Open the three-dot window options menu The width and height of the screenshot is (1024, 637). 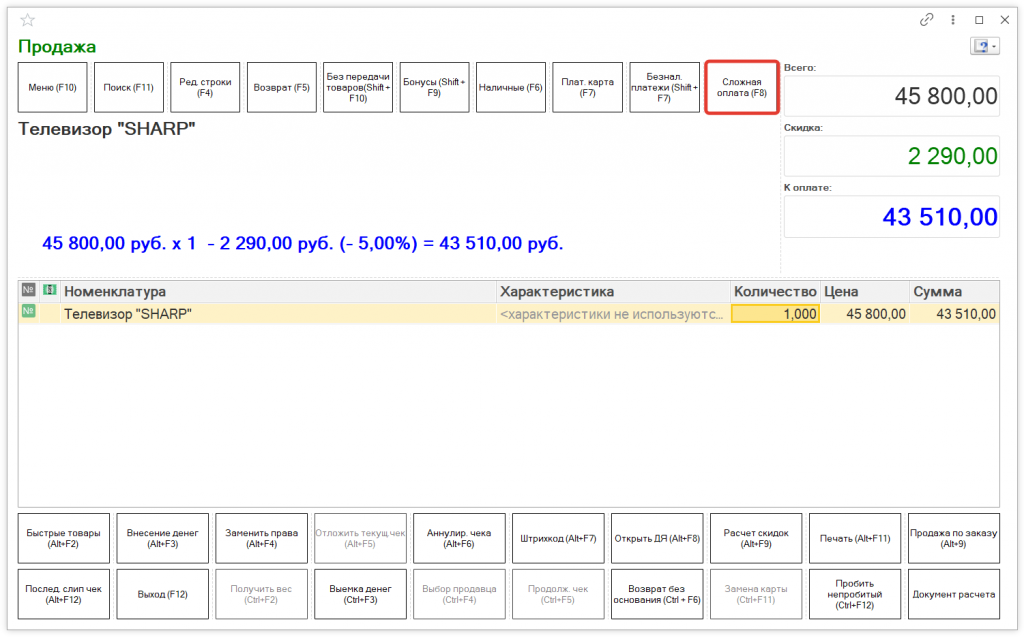coord(952,20)
